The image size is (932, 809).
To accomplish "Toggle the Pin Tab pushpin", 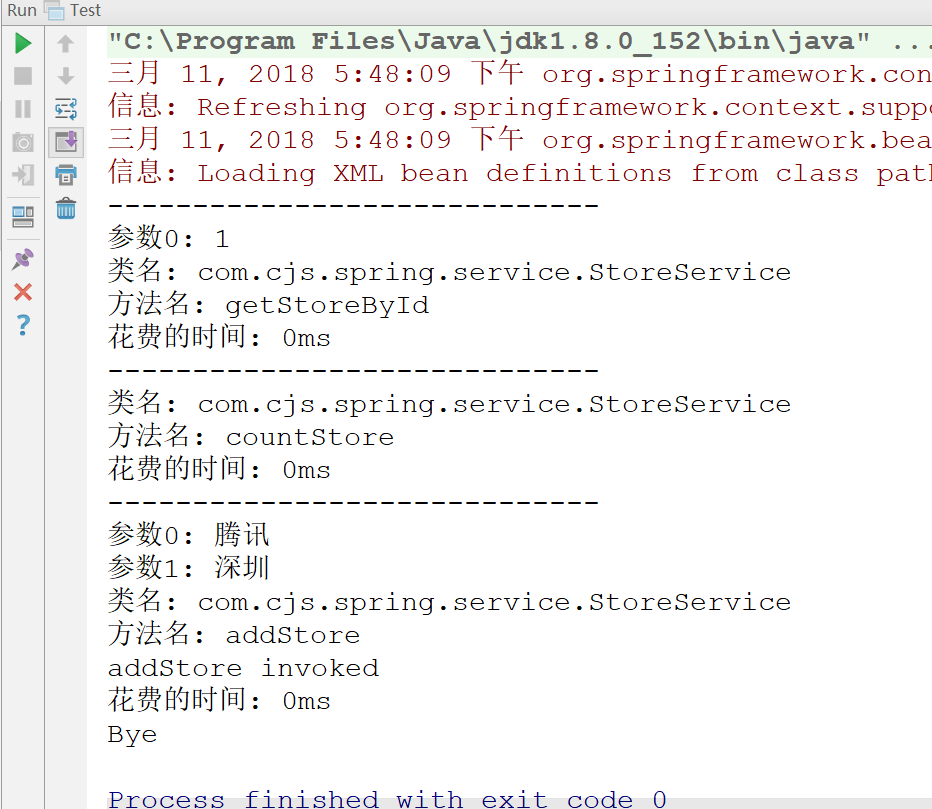I will click(23, 259).
